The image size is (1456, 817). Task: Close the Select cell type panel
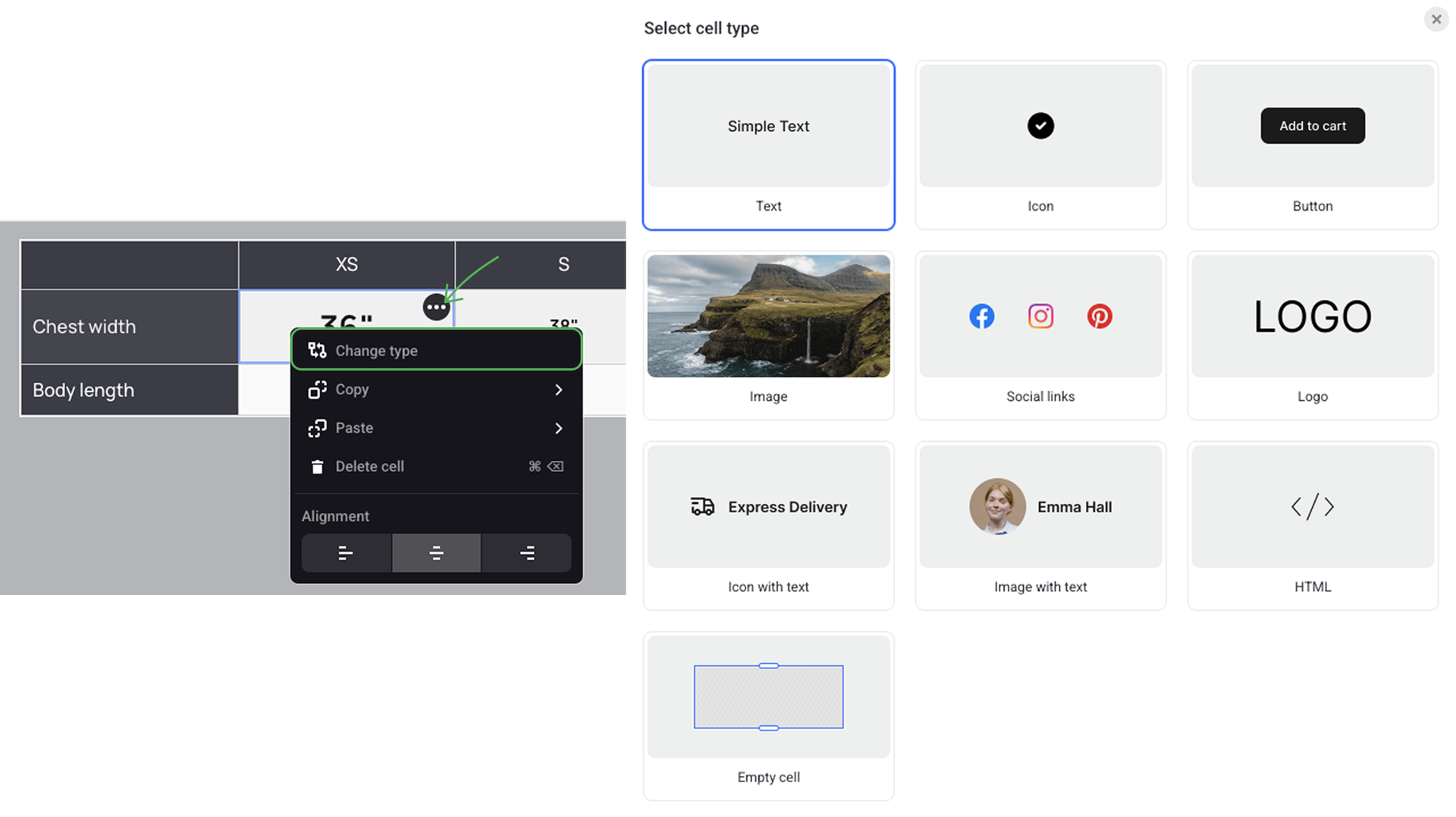(1436, 20)
